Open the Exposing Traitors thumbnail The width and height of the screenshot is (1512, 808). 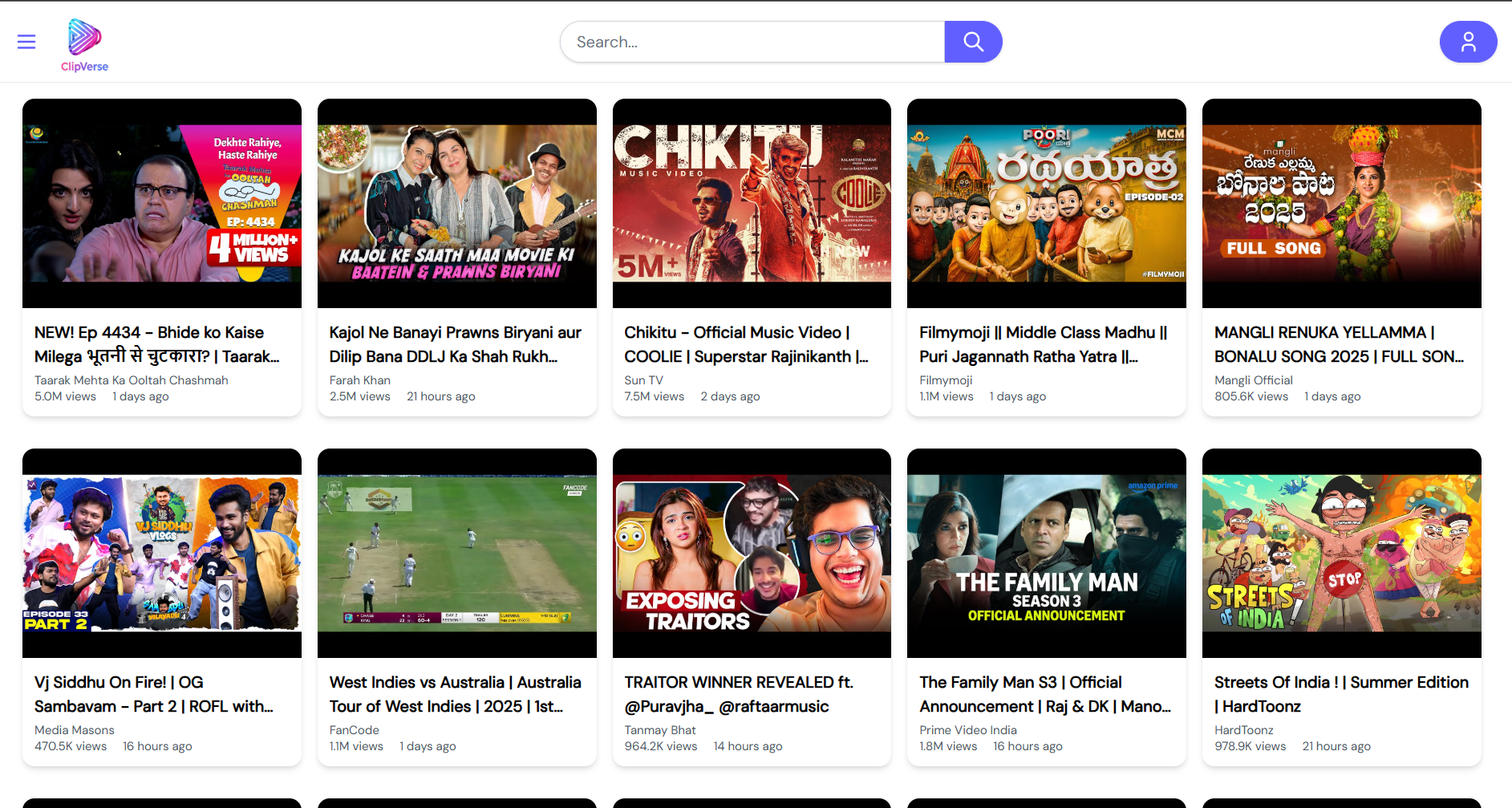pos(752,553)
